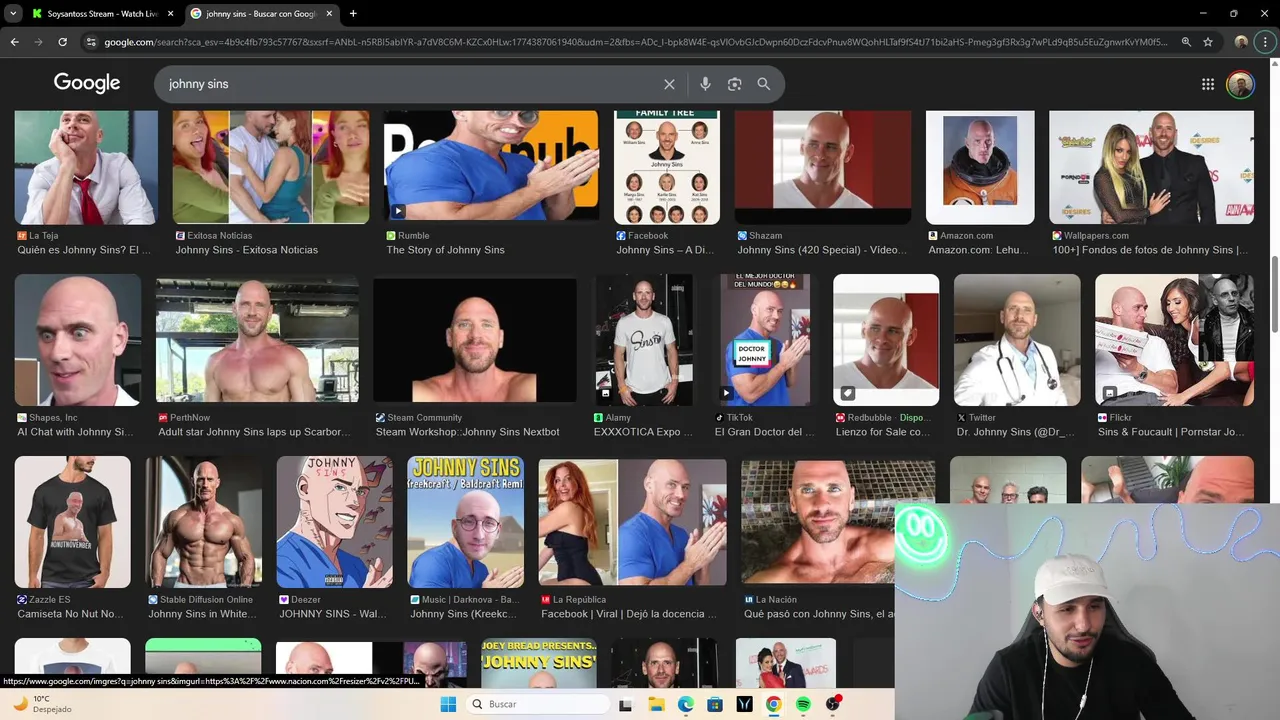The height and width of the screenshot is (720, 1280).
Task: Reload the page
Action: click(x=62, y=42)
